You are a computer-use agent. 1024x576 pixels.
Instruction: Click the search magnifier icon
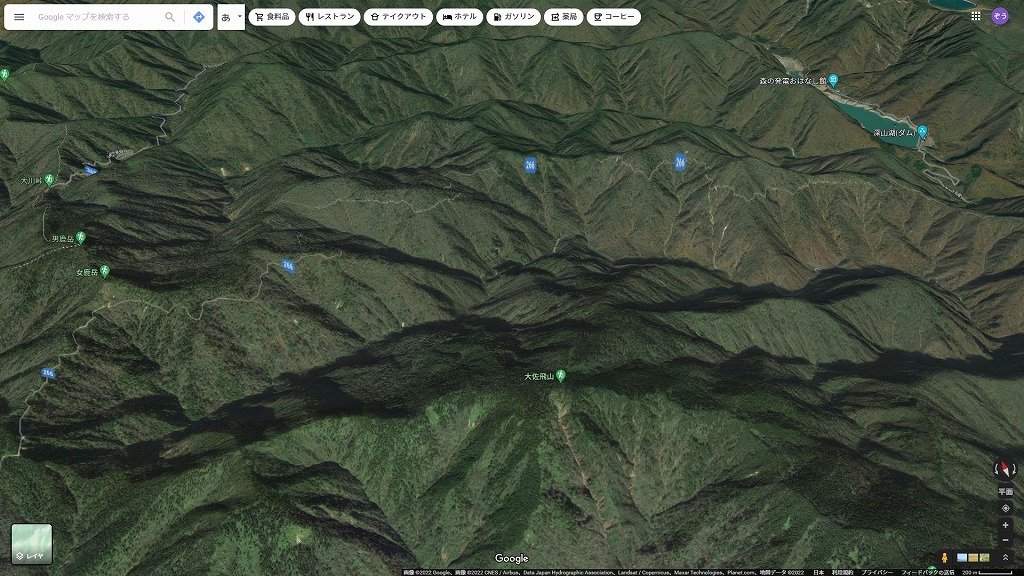(x=170, y=17)
